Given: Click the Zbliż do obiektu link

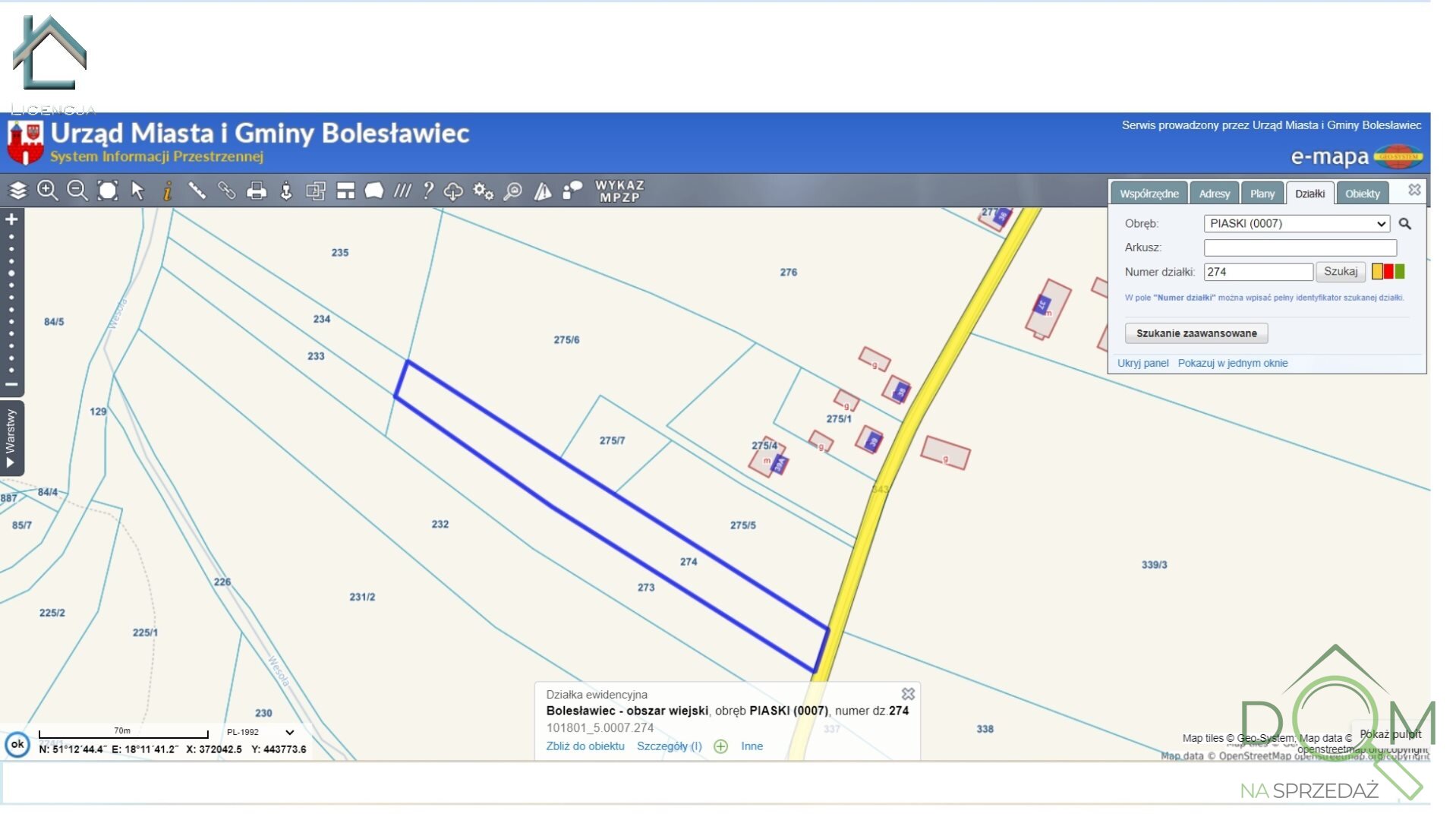Looking at the screenshot, I should coord(585,746).
